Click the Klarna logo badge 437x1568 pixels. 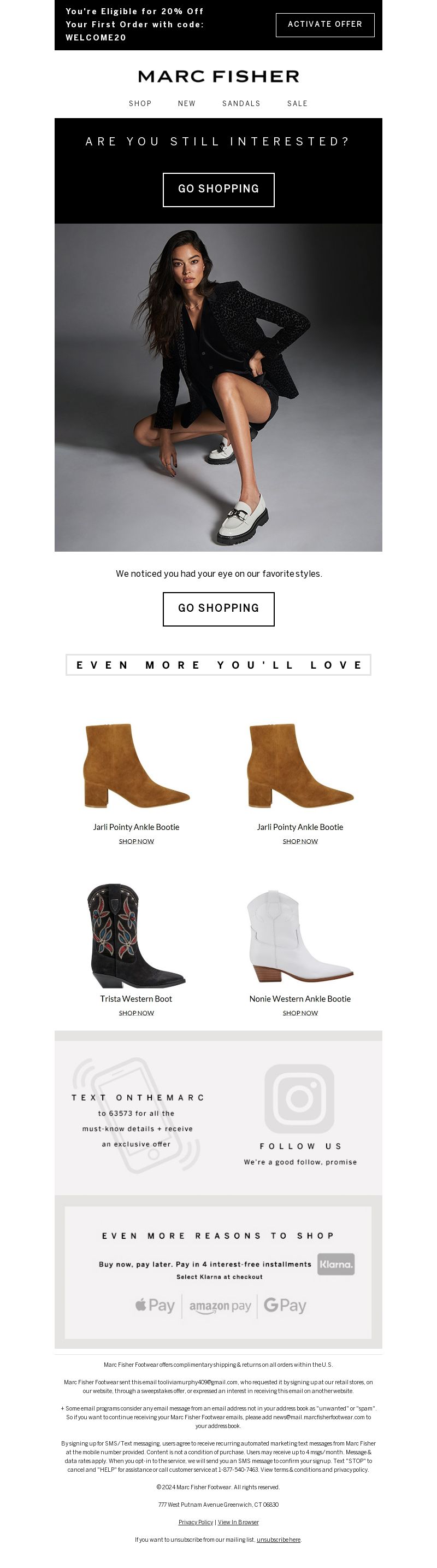tap(335, 1263)
